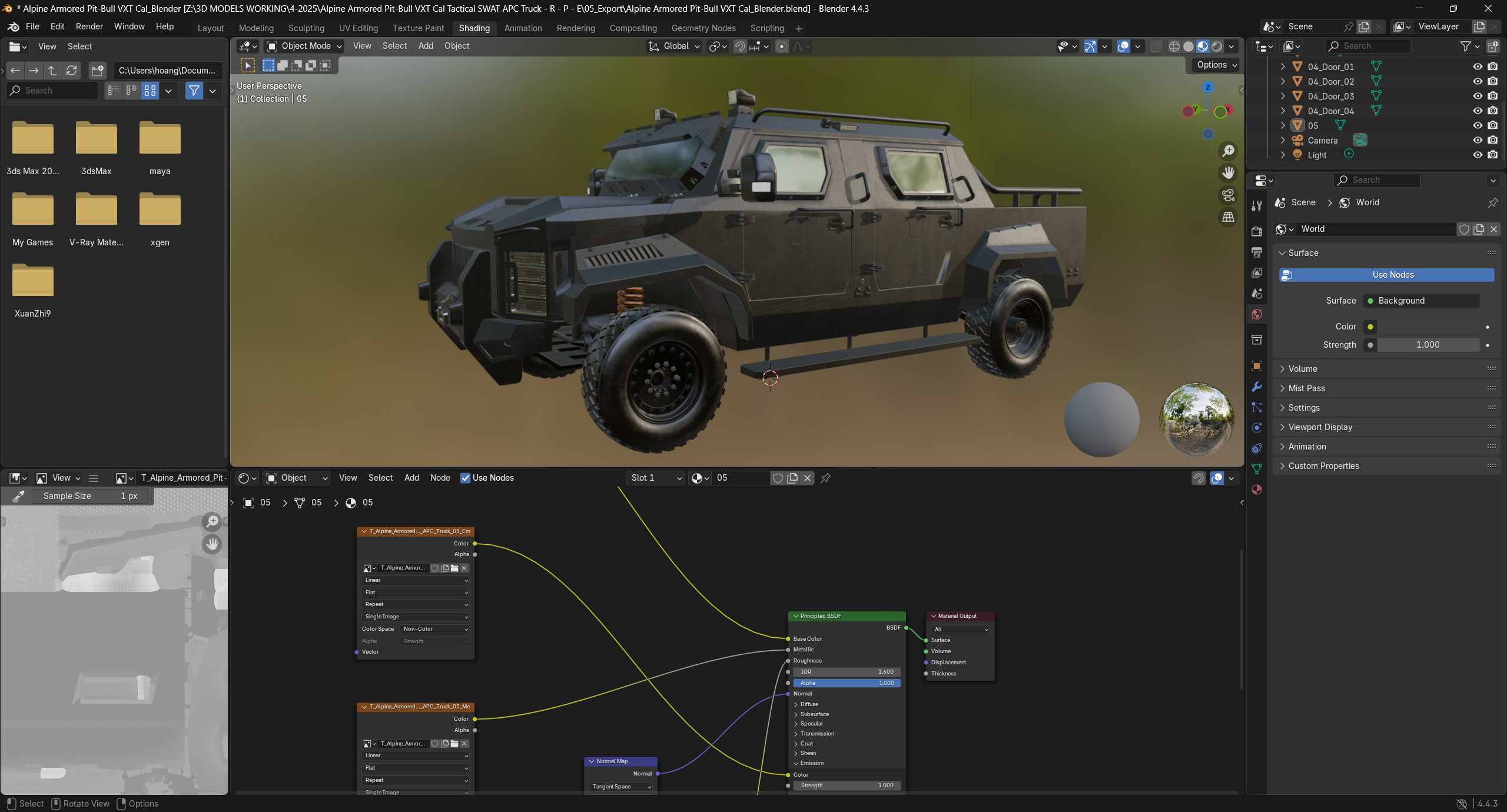Open the Render menu

[x=89, y=26]
